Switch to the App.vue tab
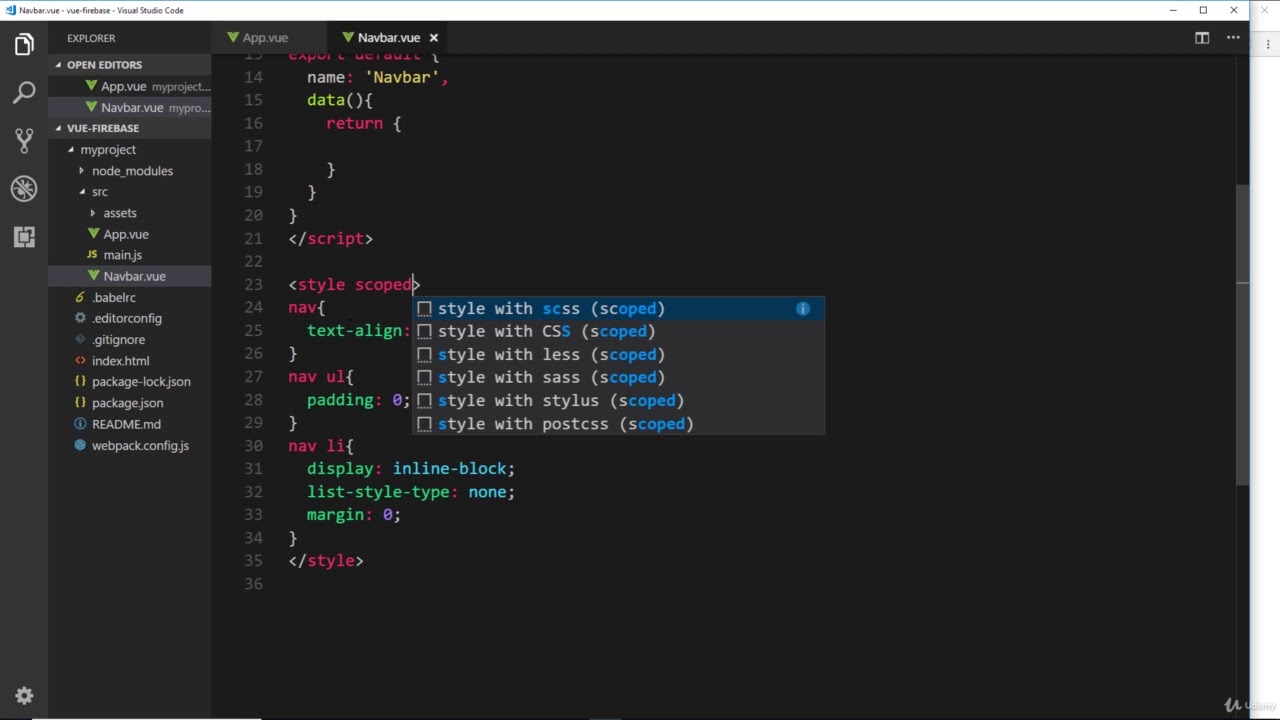Image resolution: width=1280 pixels, height=720 pixels. (265, 38)
